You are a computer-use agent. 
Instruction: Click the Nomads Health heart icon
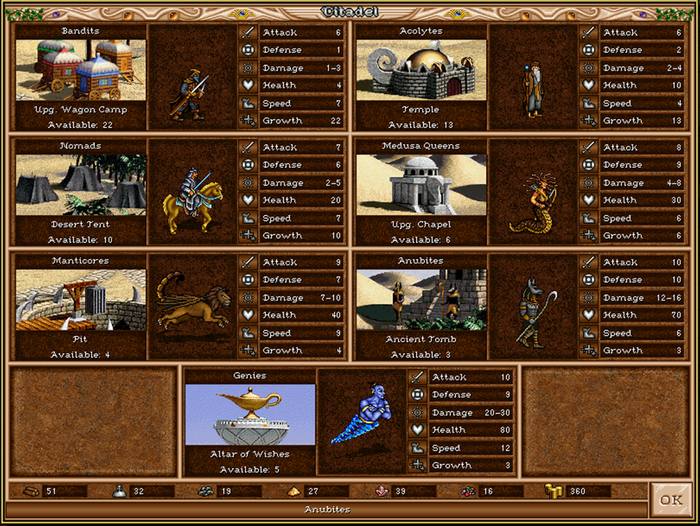(248, 200)
